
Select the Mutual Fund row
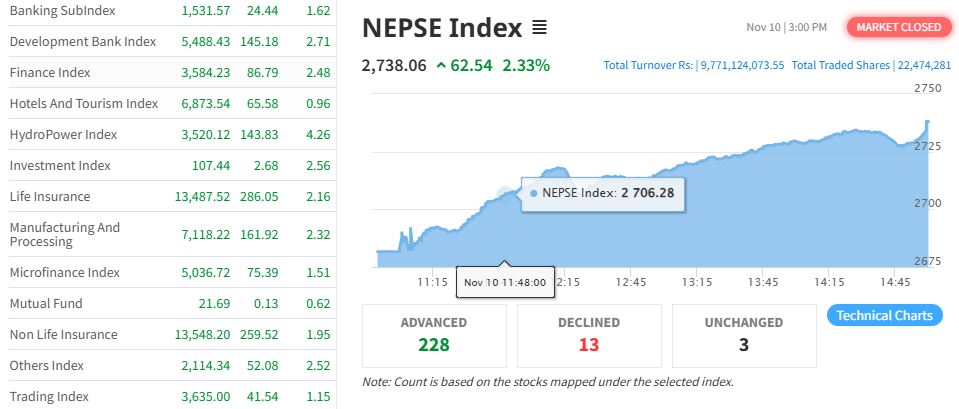tap(46, 303)
